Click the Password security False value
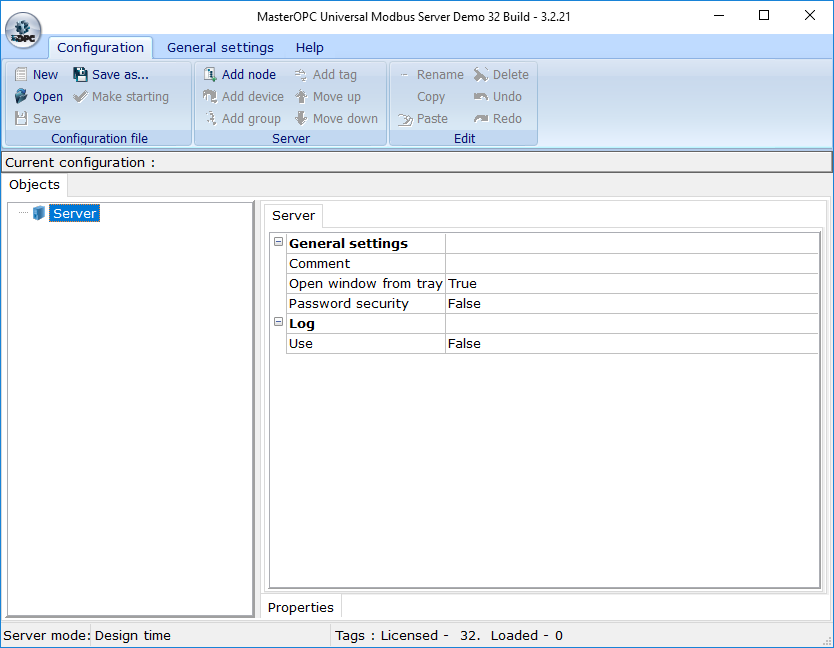The width and height of the screenshot is (834, 648). click(632, 304)
